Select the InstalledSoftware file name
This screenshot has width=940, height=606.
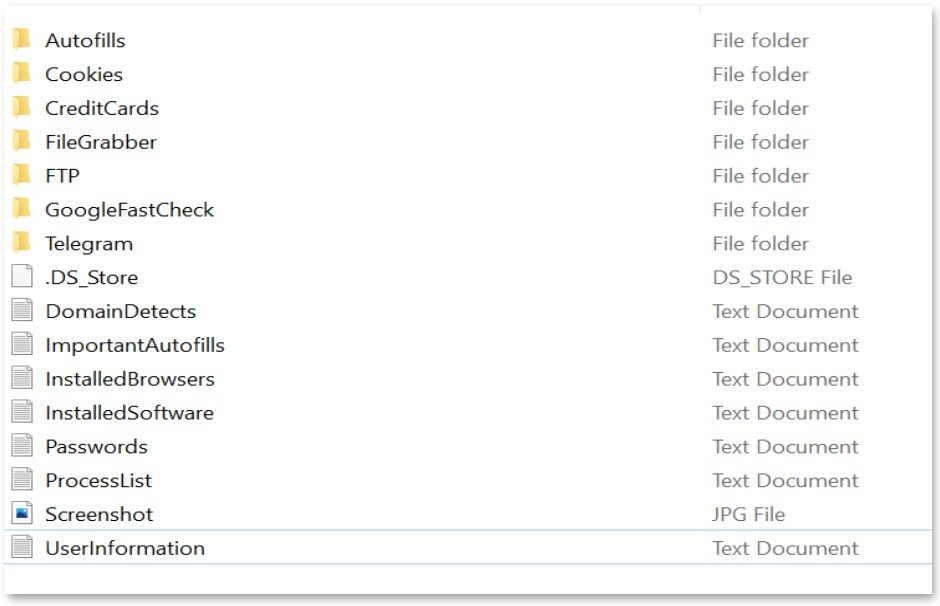tap(129, 413)
